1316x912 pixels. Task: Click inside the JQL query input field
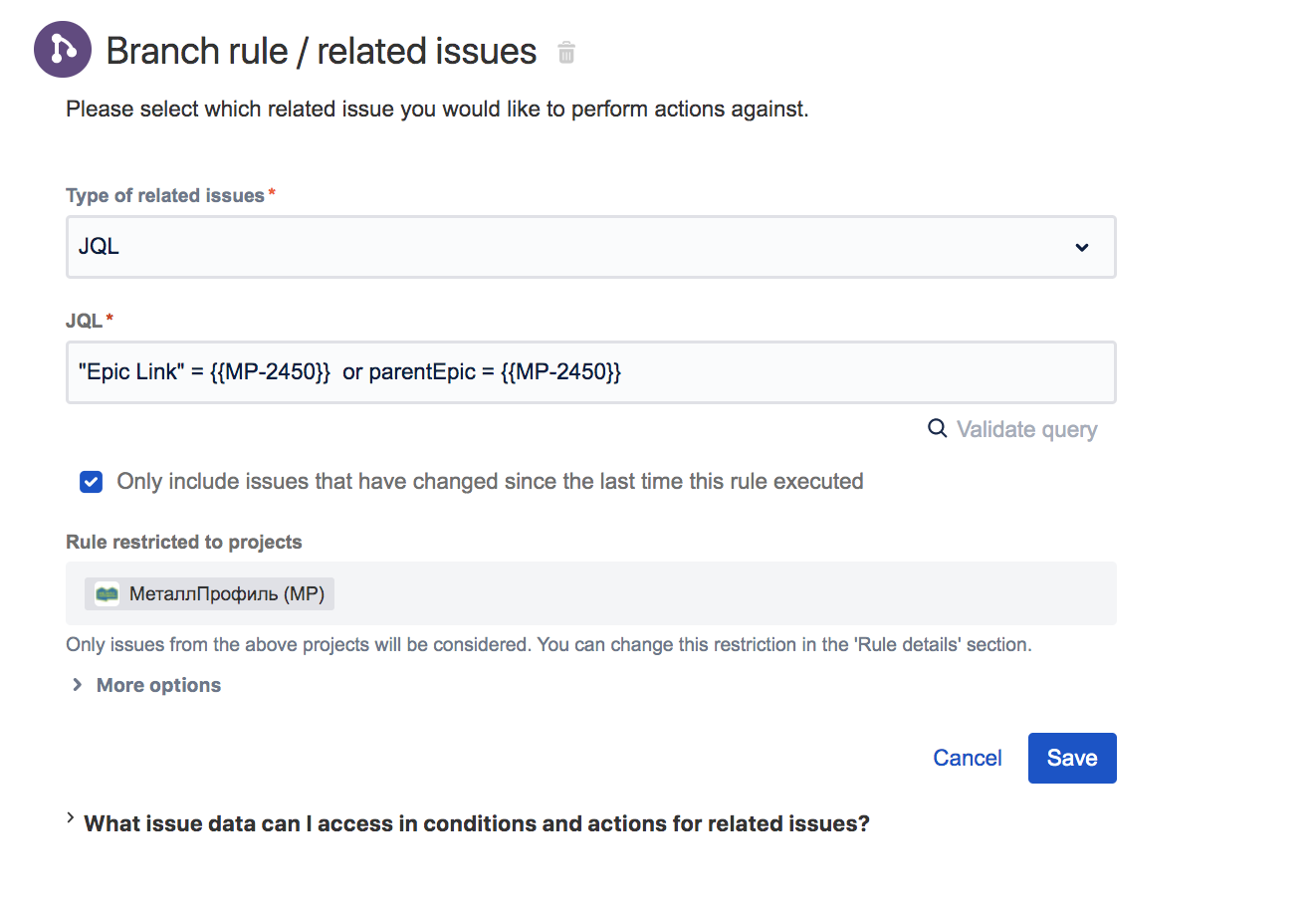point(591,372)
